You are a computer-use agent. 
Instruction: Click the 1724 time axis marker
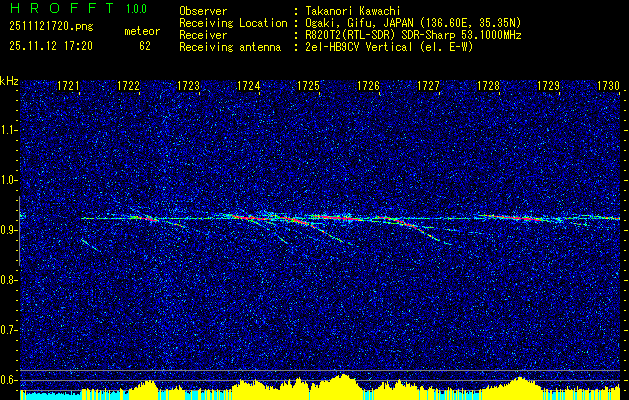point(248,86)
